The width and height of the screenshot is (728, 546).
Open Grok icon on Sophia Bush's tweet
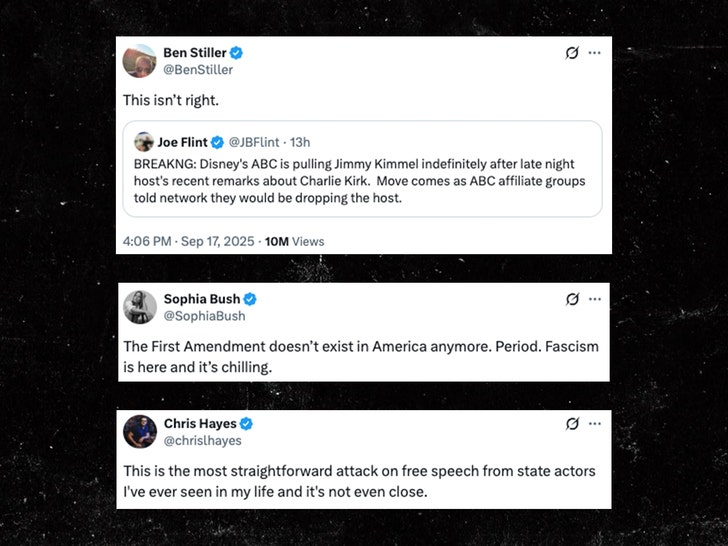[572, 299]
